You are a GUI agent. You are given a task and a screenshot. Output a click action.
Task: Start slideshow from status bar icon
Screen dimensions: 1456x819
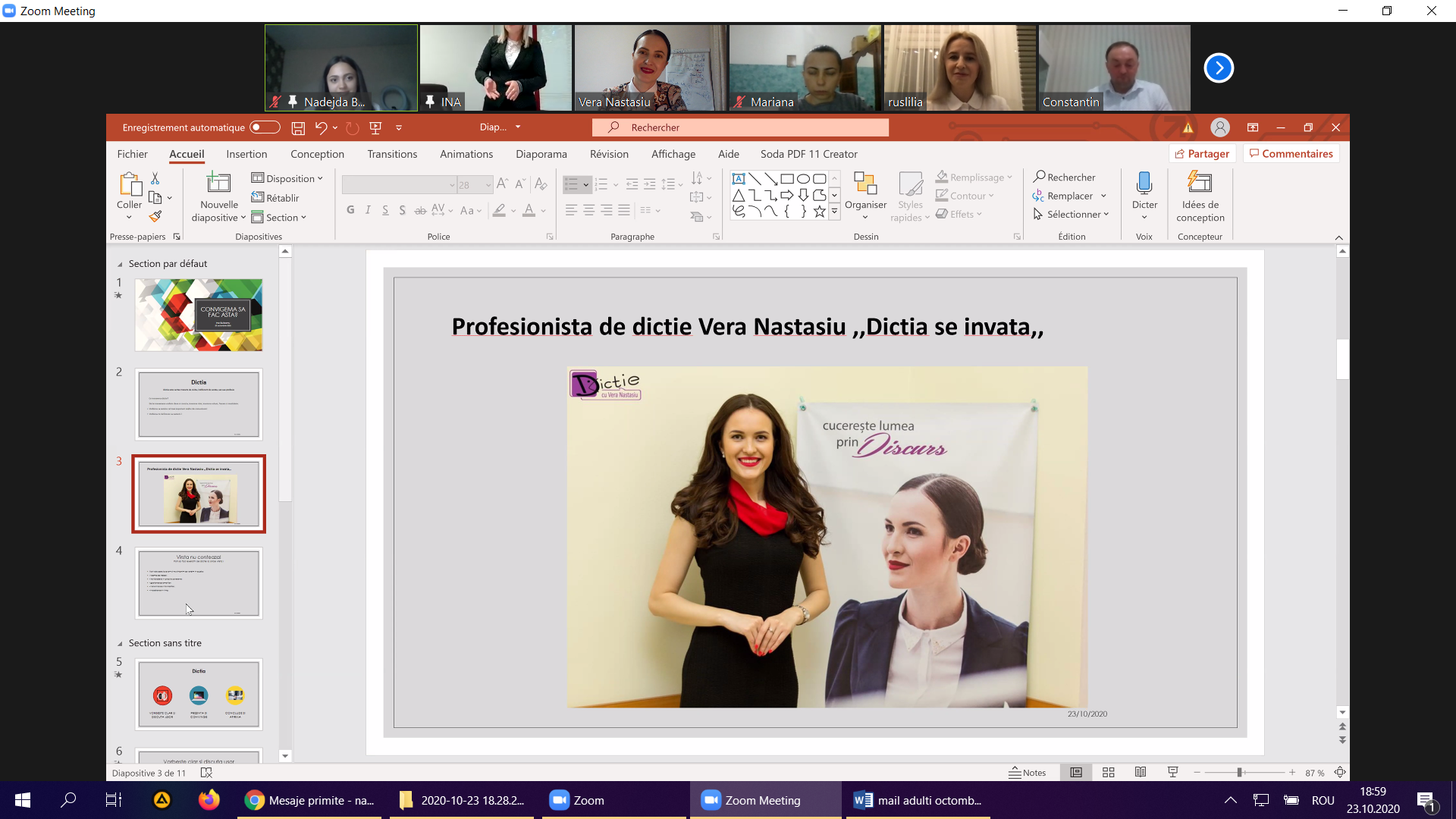click(1172, 772)
